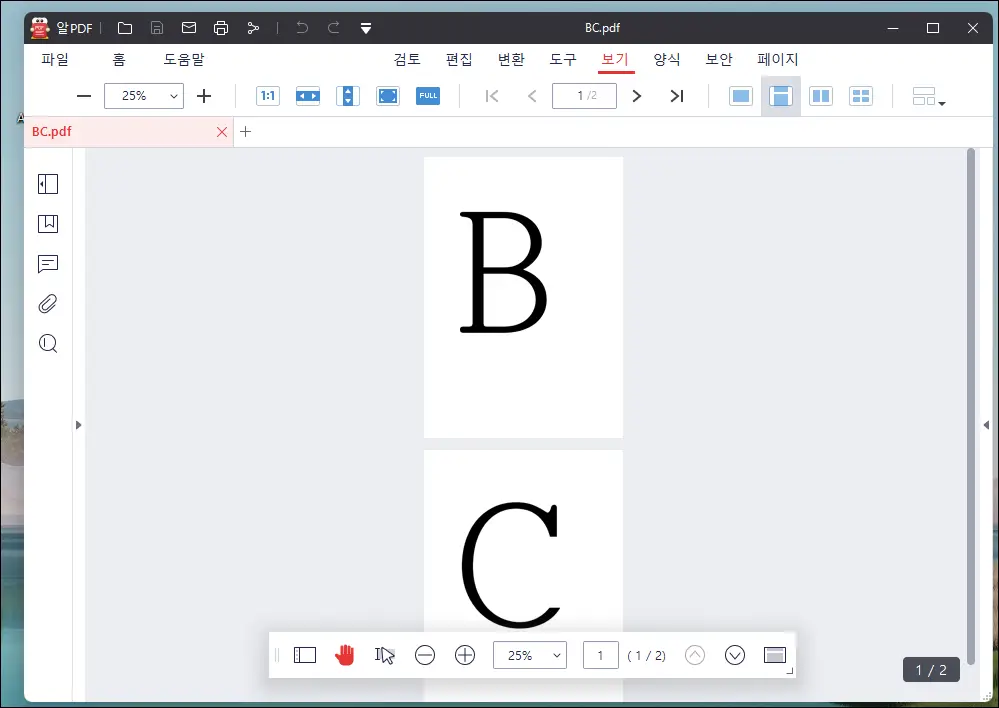
Task: Open the attachments panel in the sidebar
Action: click(46, 304)
